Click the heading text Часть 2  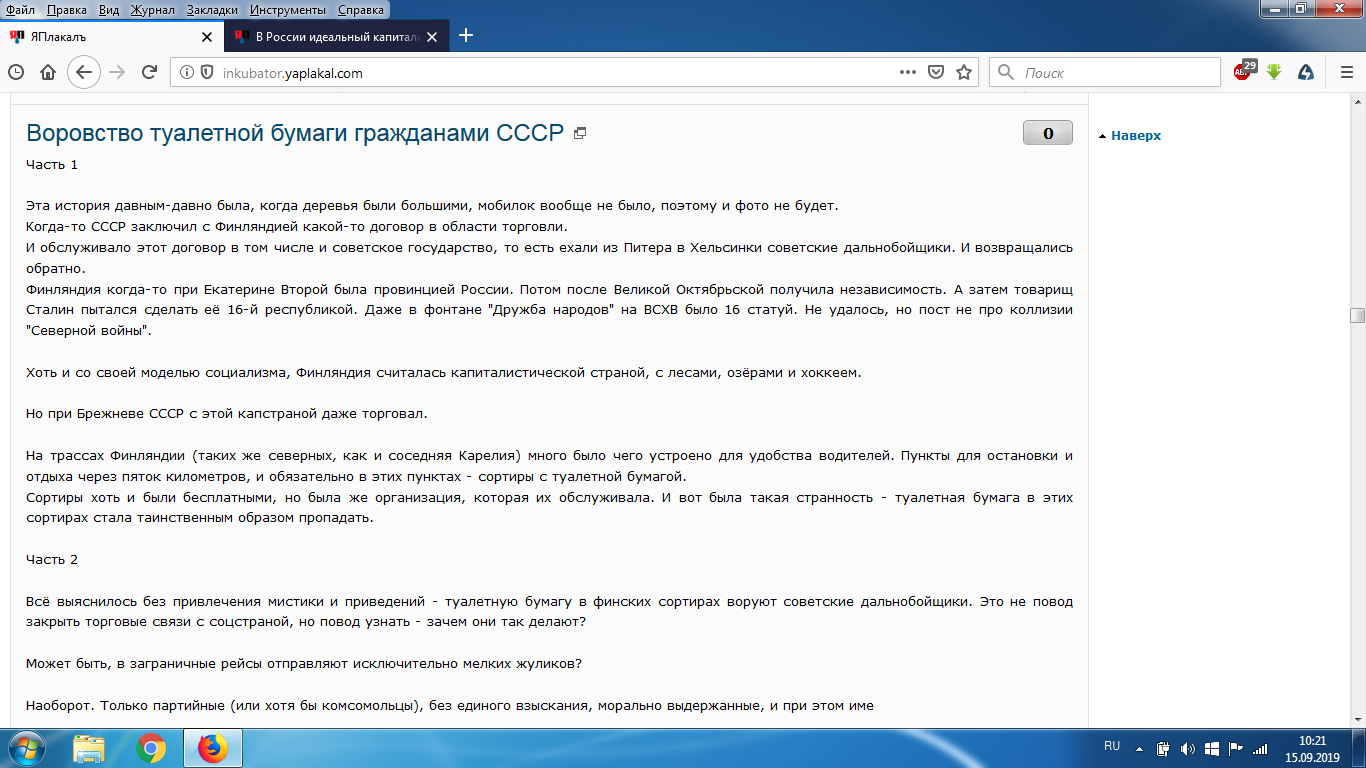[x=52, y=559]
